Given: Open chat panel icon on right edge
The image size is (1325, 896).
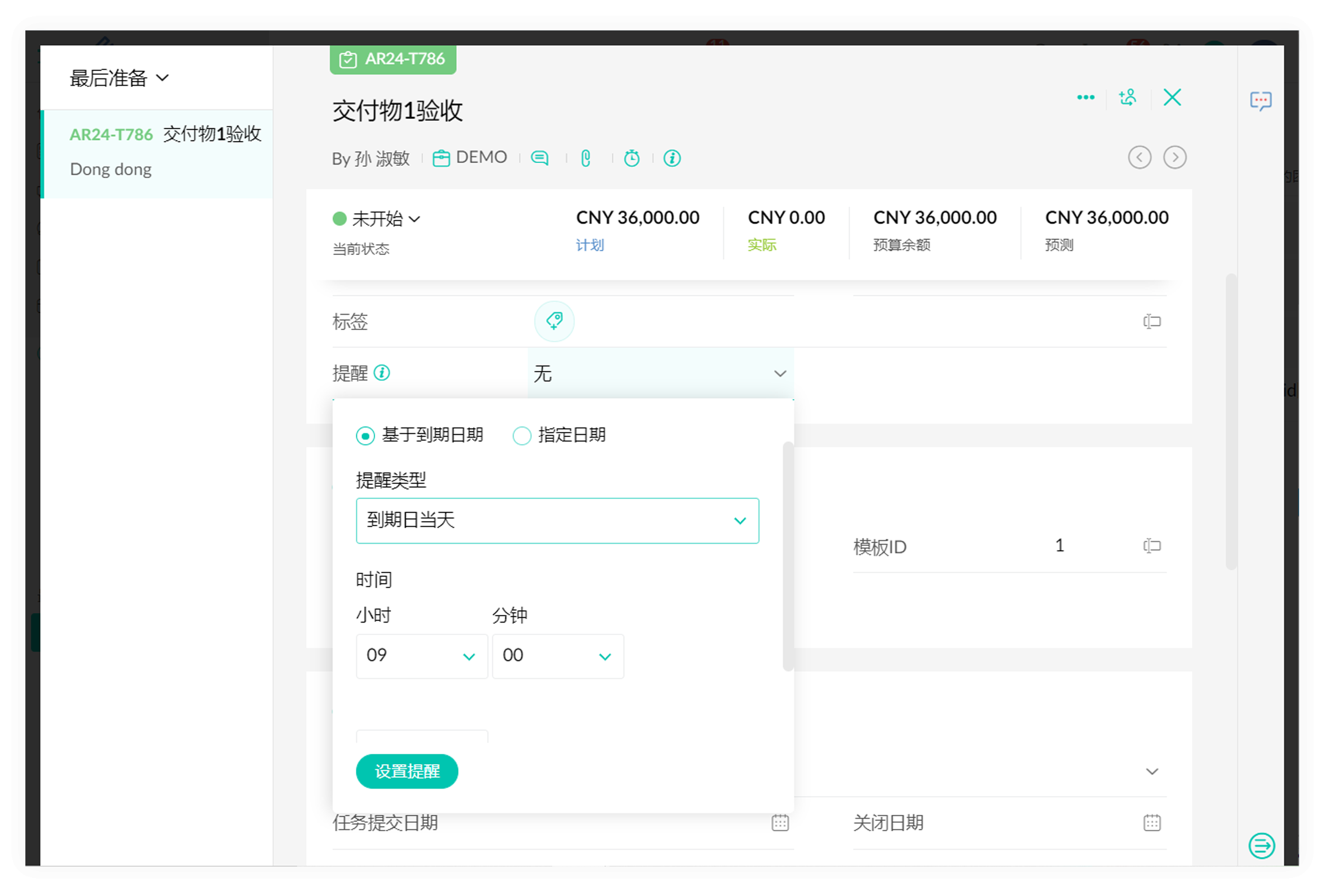Looking at the screenshot, I should (x=1260, y=100).
